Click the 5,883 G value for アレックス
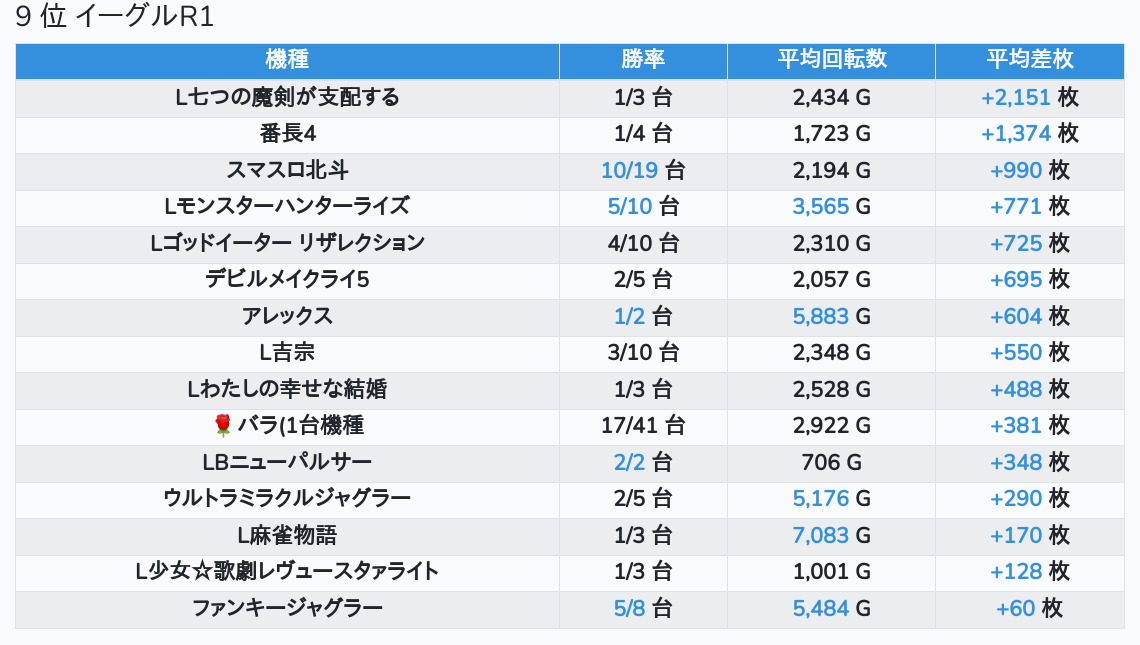Image resolution: width=1140 pixels, height=645 pixels. pos(831,316)
